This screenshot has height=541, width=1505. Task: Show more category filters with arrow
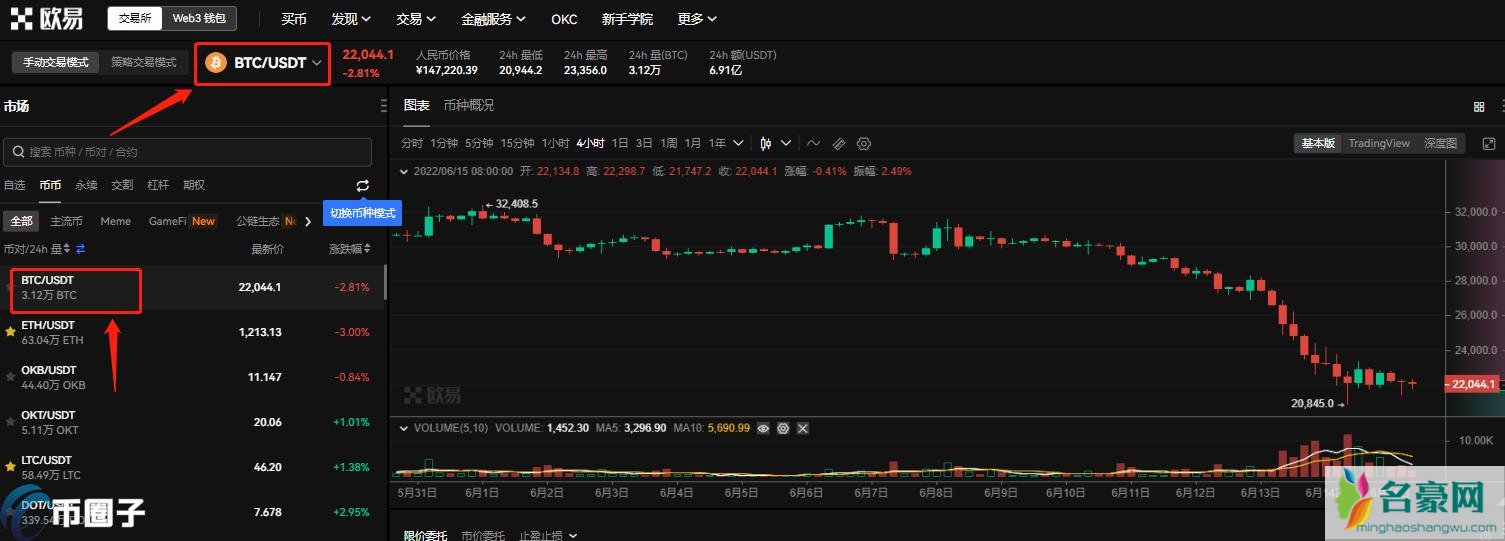click(x=308, y=221)
